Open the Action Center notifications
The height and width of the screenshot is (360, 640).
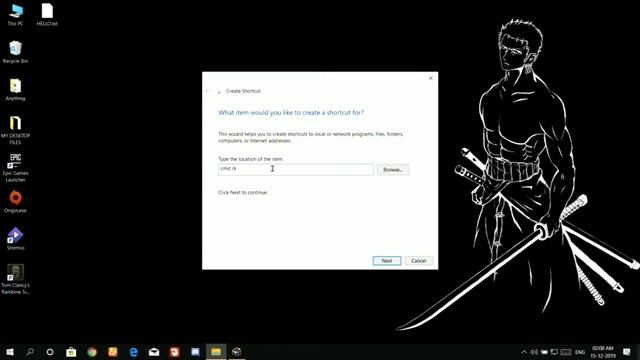tap(627, 352)
